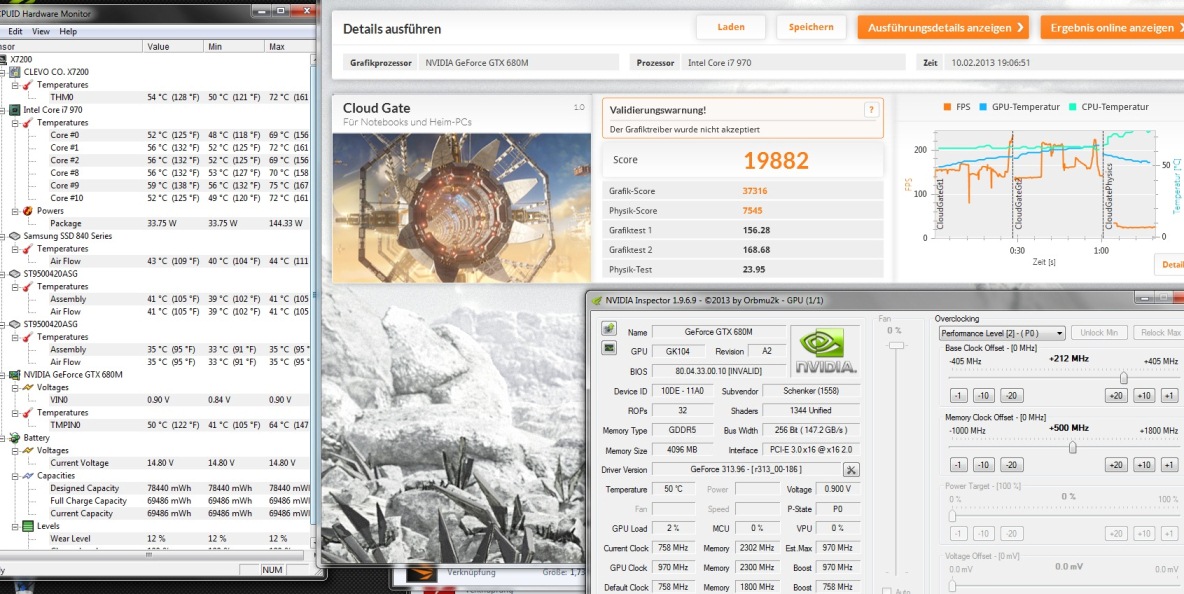Click +1 under Memory Clock Offset
The image size is (1184, 594).
click(x=1169, y=465)
